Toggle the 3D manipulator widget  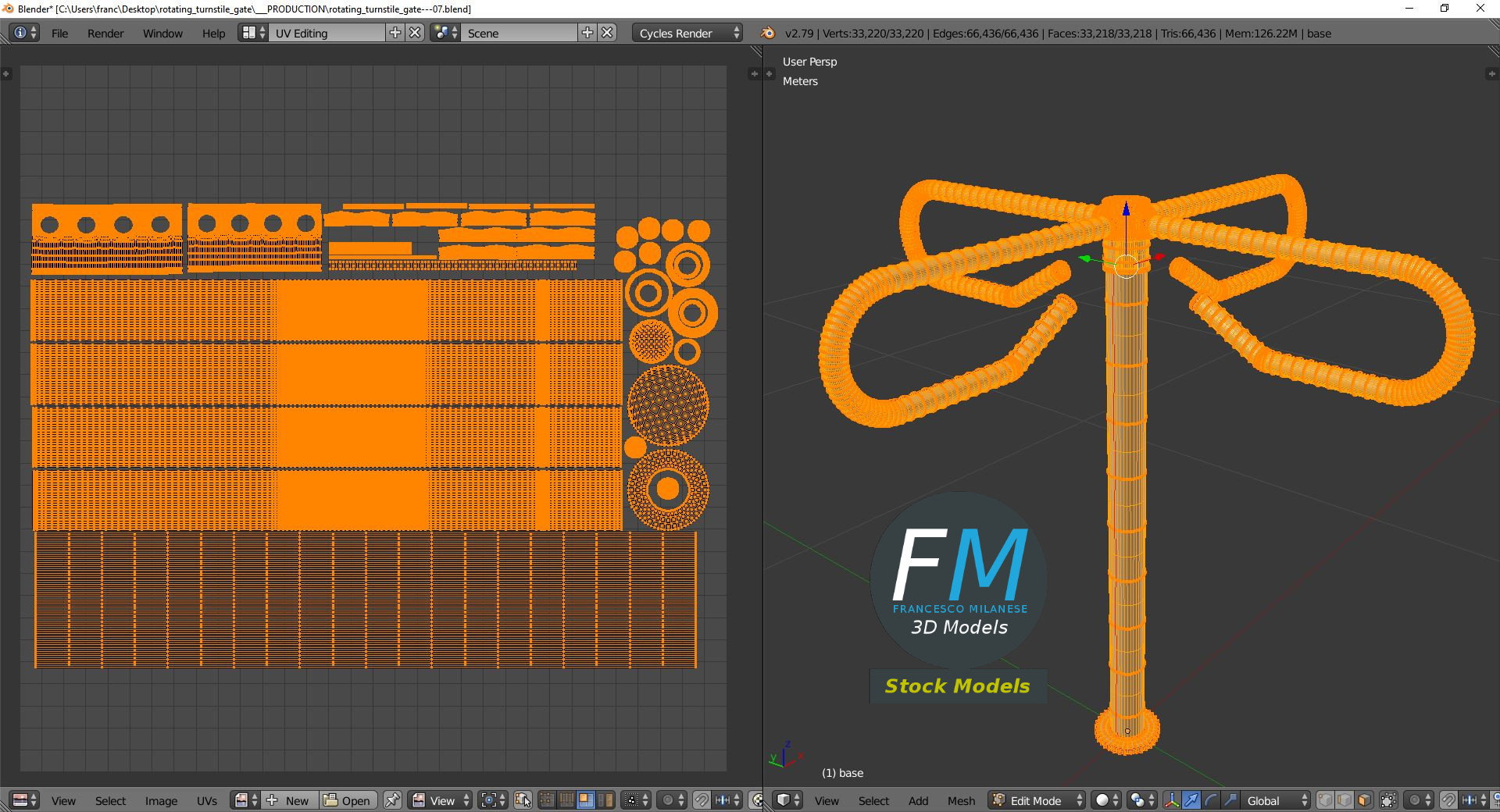coord(1172,800)
